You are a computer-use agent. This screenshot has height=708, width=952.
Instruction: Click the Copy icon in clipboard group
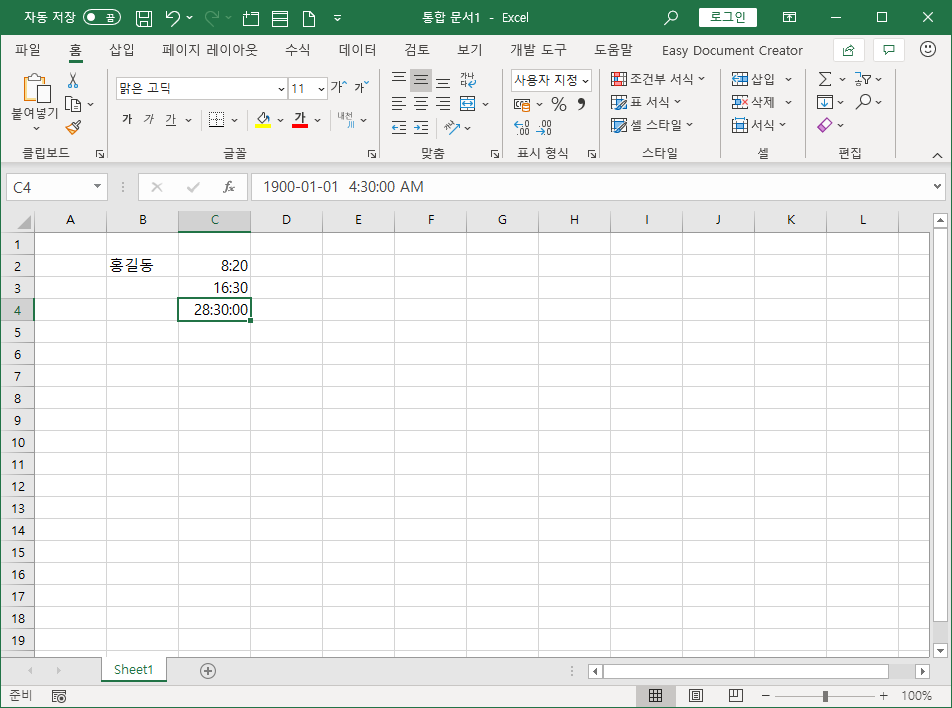pos(73,104)
